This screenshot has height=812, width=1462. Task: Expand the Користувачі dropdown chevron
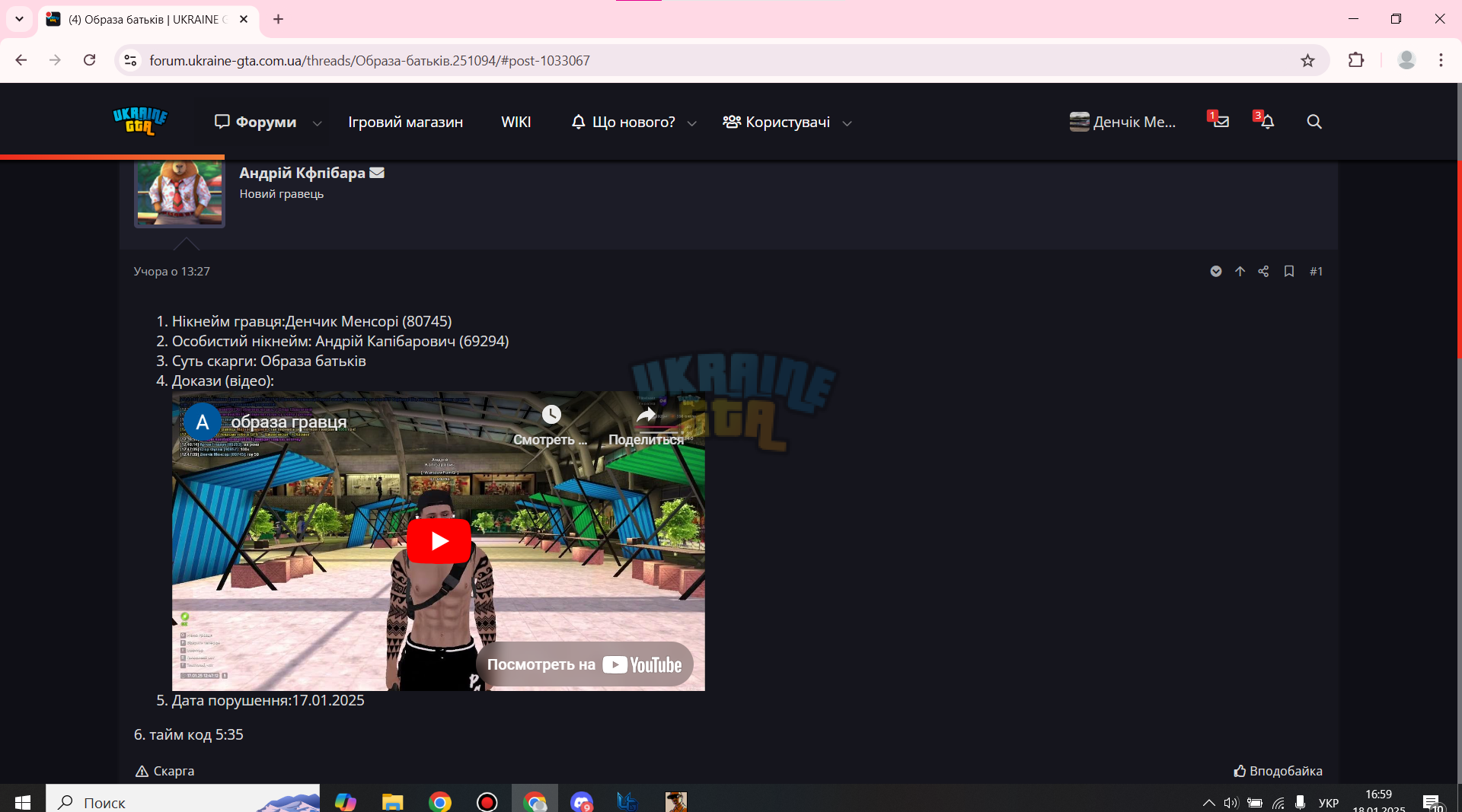pyautogui.click(x=847, y=123)
